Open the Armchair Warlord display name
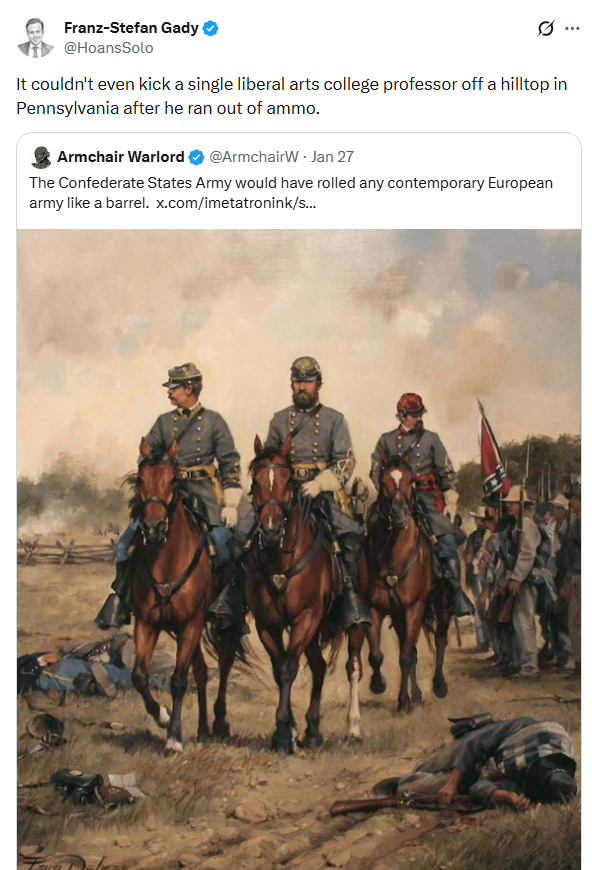Image resolution: width=592 pixels, height=870 pixels. 120,157
